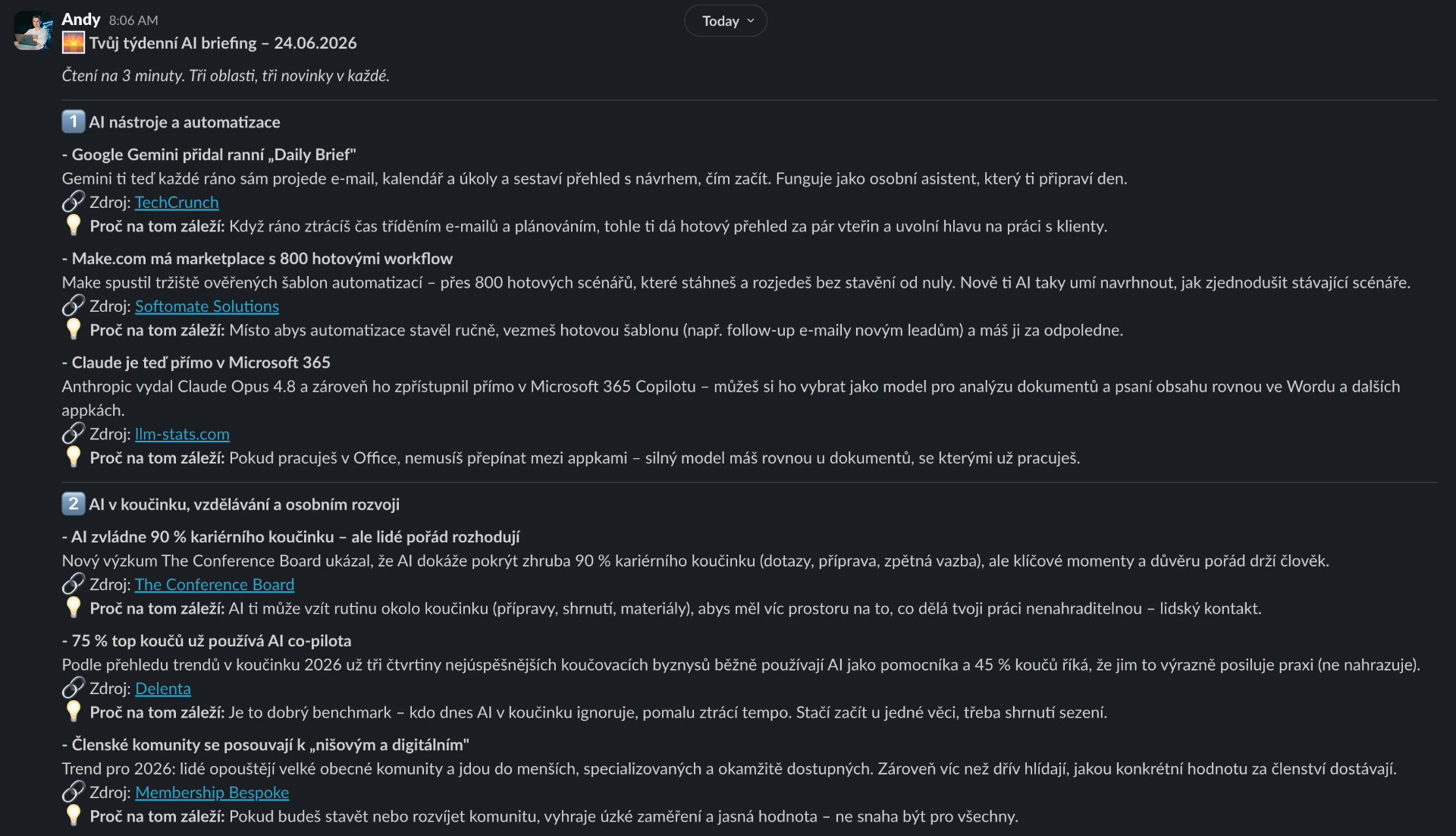The height and width of the screenshot is (836, 1456).
Task: Open the Membership Bespoke source link
Action: click(212, 793)
